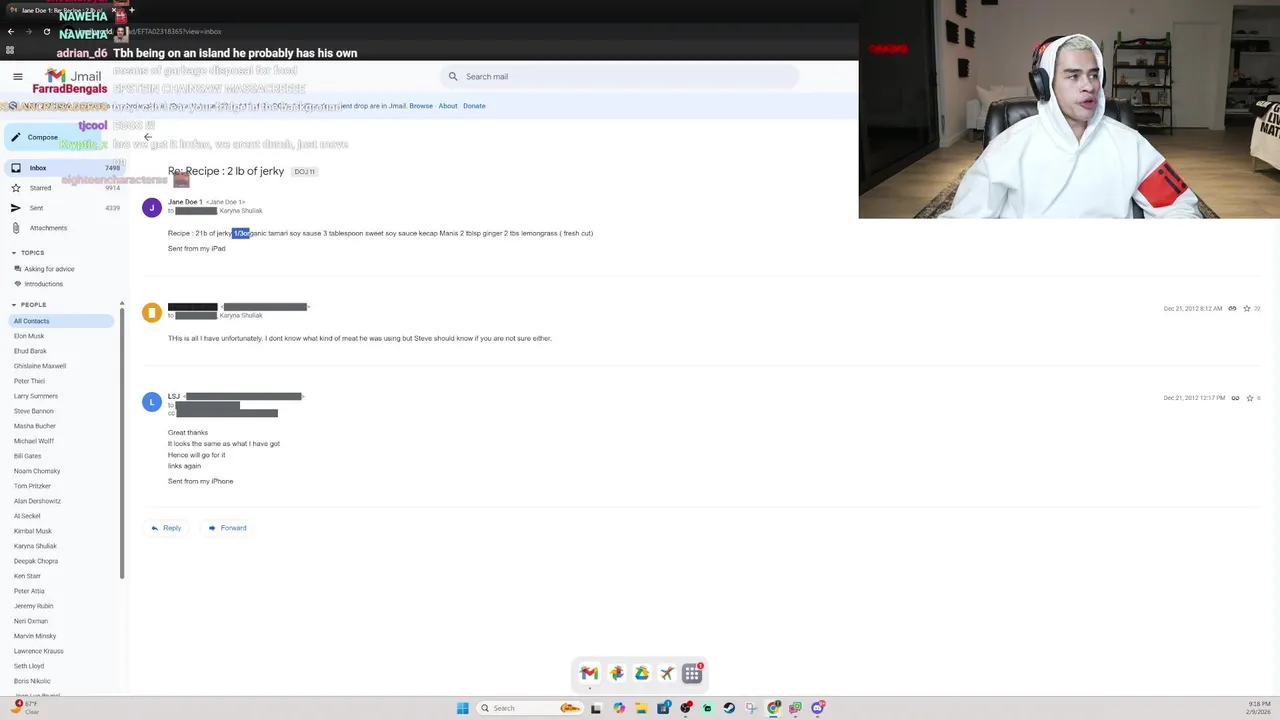Viewport: 1280px width, 720px height.
Task: Select contact Marvin Minsky
Action: pyautogui.click(x=35, y=636)
